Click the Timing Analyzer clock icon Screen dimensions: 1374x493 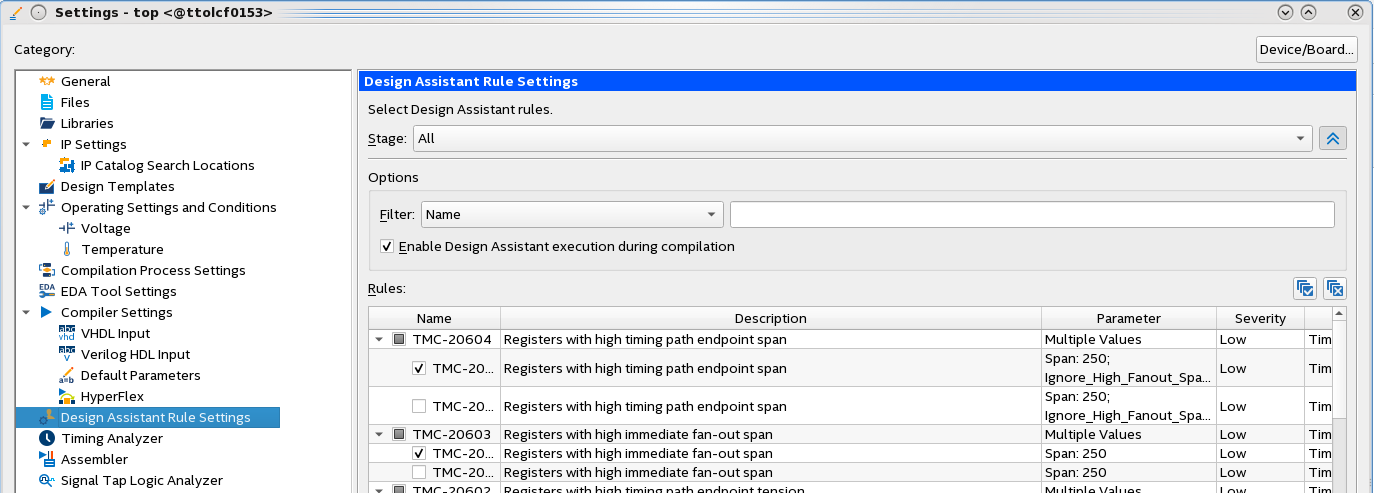pos(46,438)
